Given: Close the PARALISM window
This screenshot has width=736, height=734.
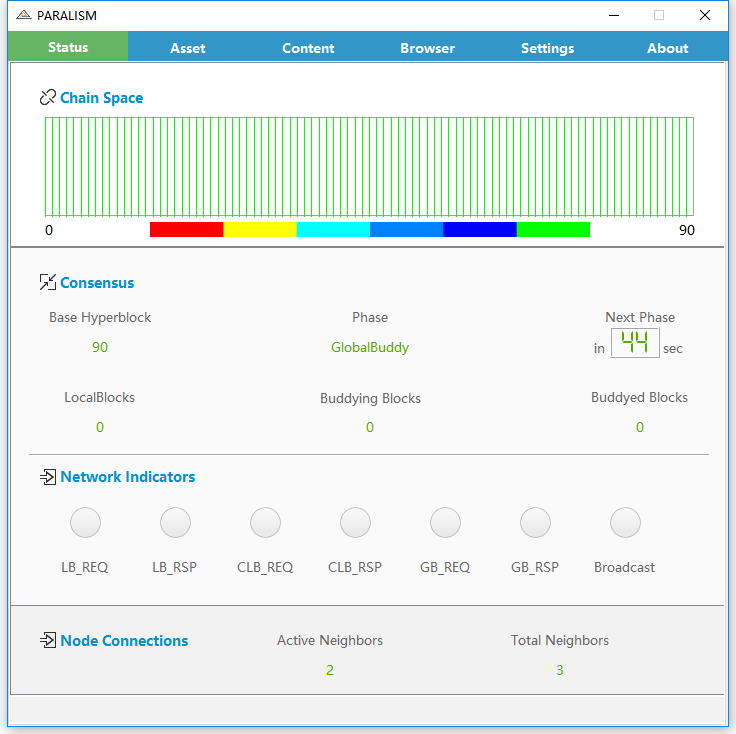Looking at the screenshot, I should (x=705, y=15).
